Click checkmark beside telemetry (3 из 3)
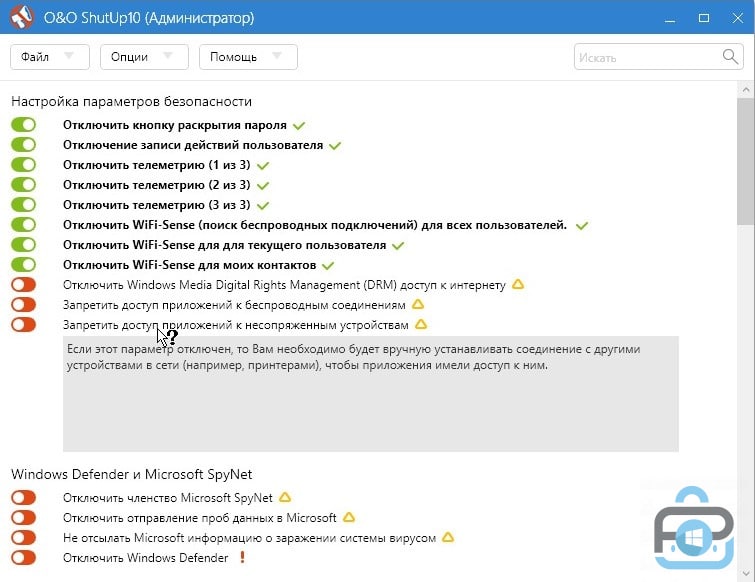The height and width of the screenshot is (582, 755). click(263, 206)
